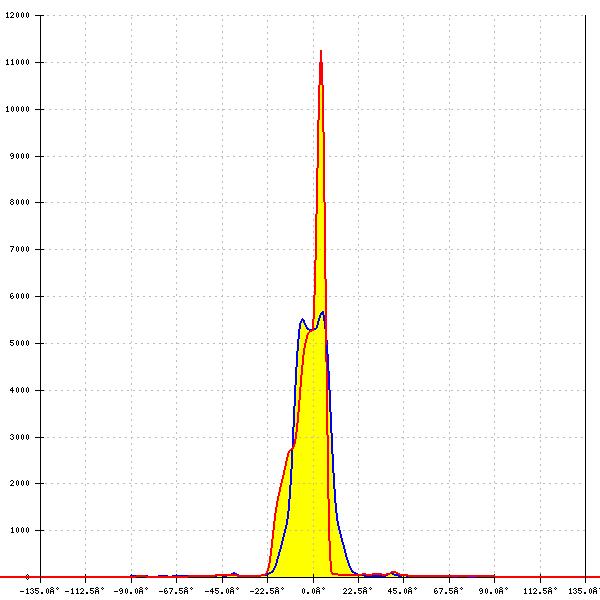Click the tip of the red curve's tall peak
The height and width of the screenshot is (600, 600).
pyautogui.click(x=321, y=51)
